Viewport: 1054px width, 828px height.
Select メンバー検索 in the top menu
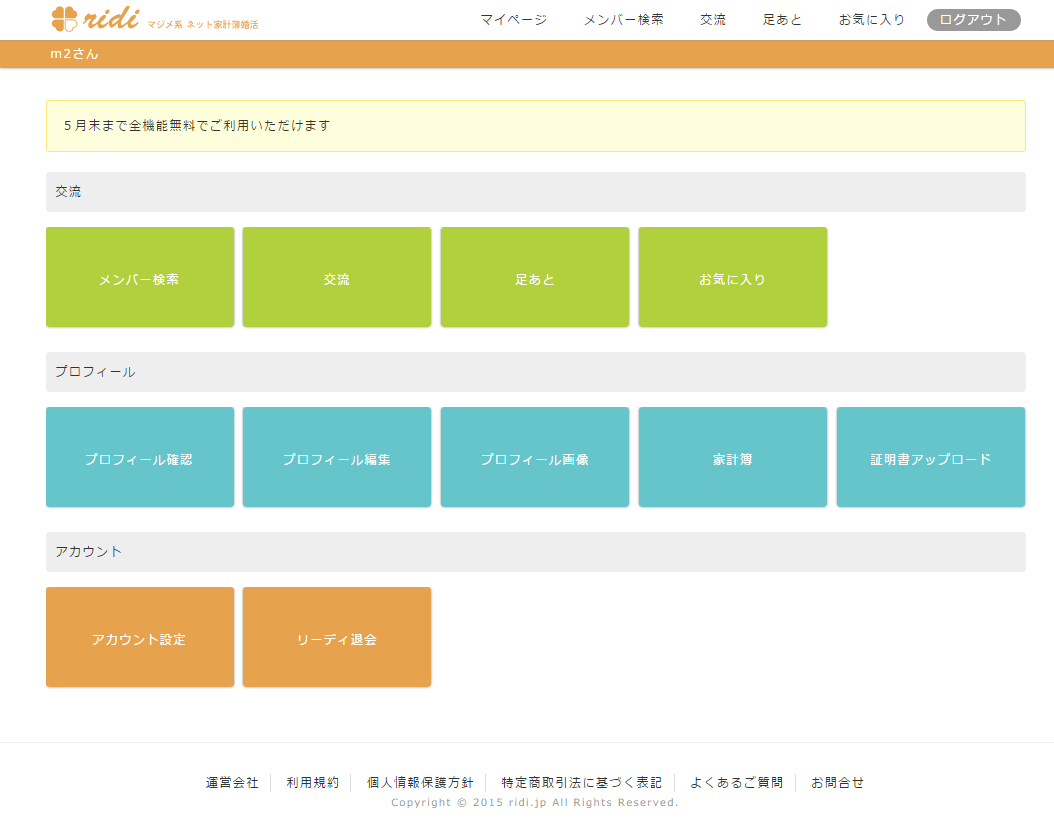pos(623,20)
